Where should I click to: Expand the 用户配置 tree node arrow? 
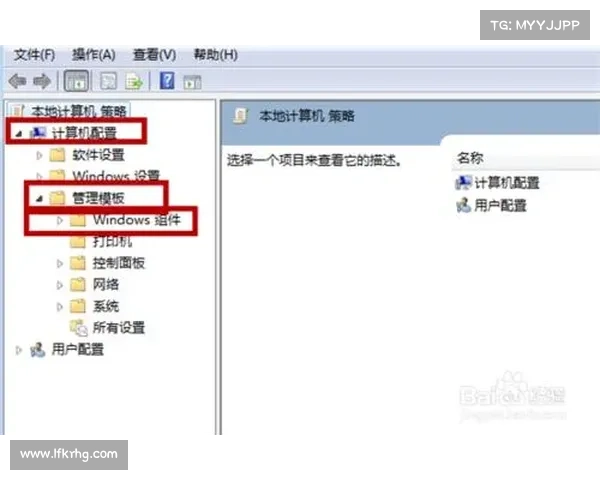click(18, 350)
